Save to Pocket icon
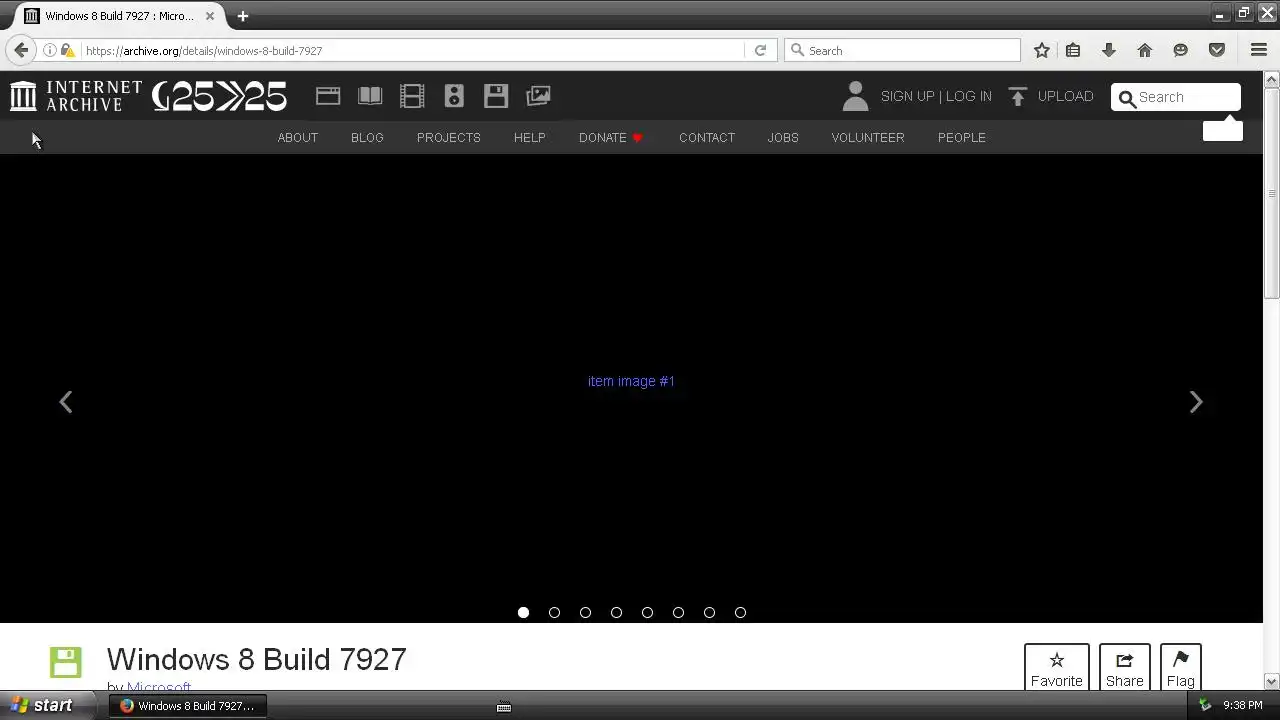This screenshot has width=1280, height=720. (1217, 50)
